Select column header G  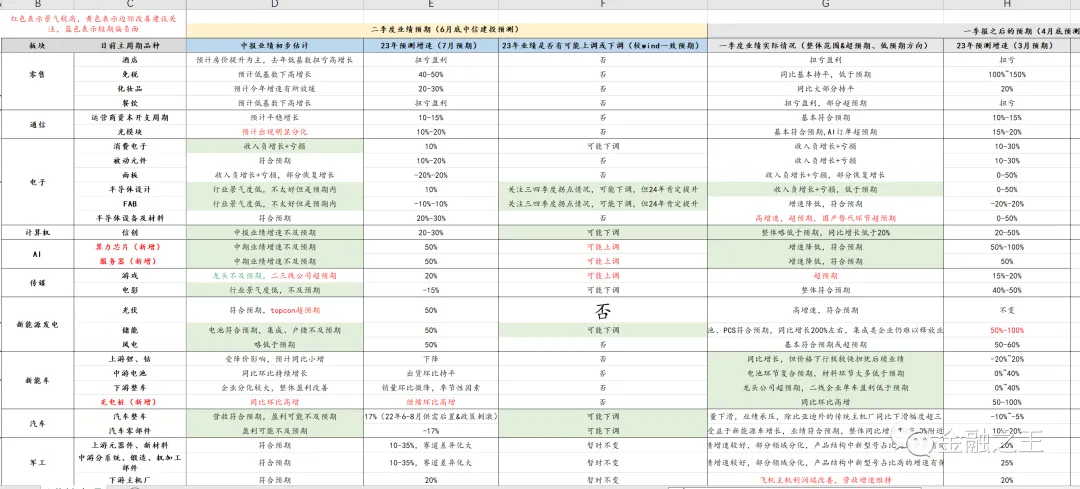825,5
